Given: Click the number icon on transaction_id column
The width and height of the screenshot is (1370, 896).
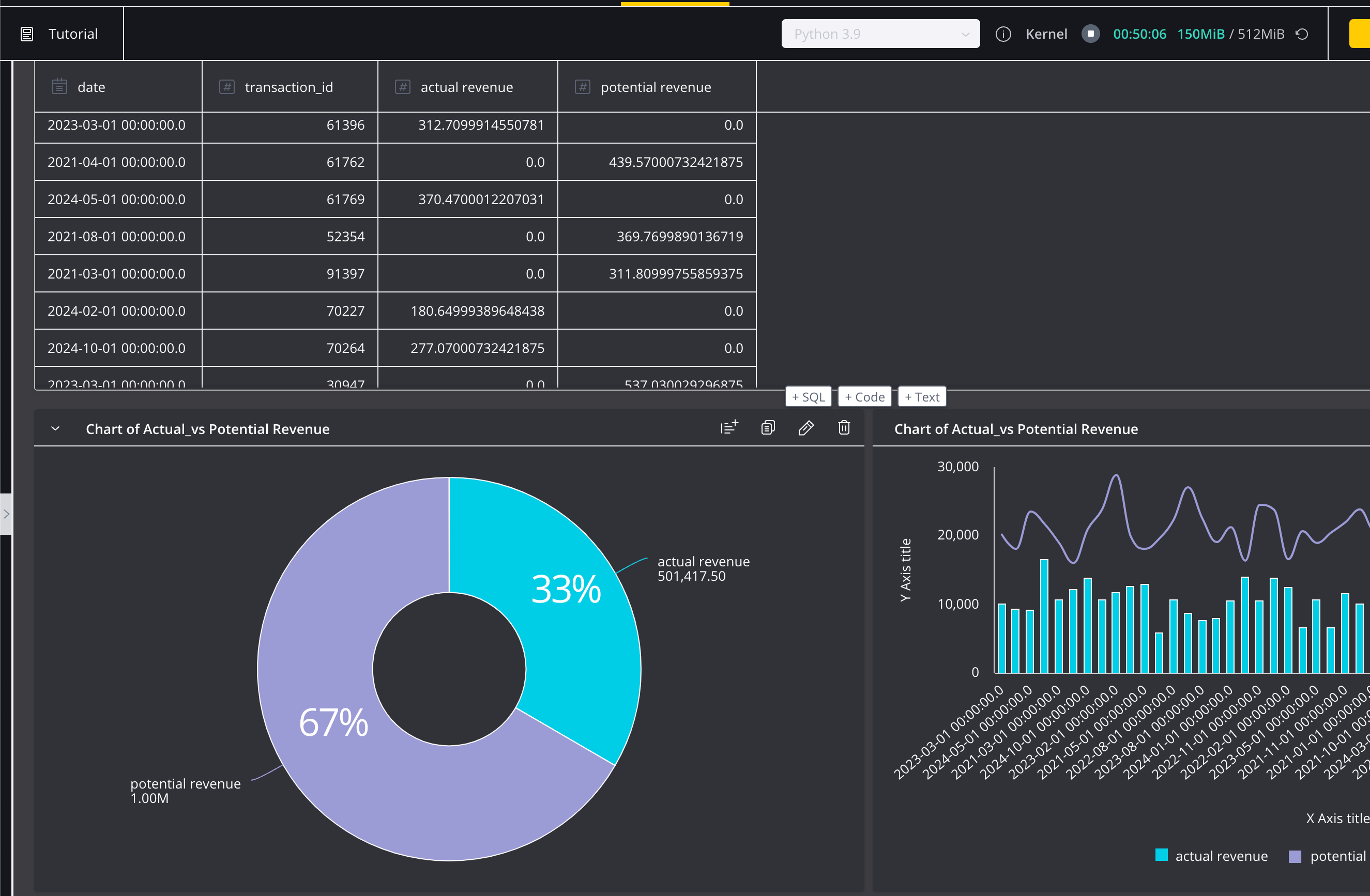Looking at the screenshot, I should [227, 86].
